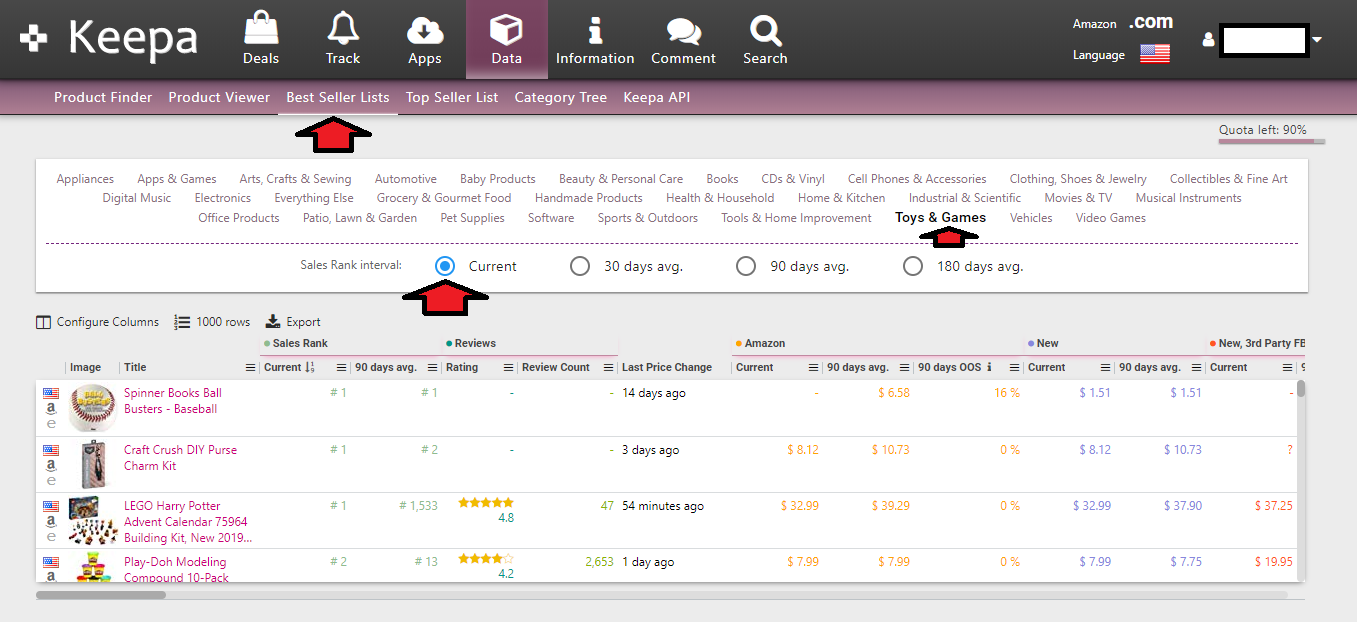Click US flag icon in Play-Doh row
Screen dimensions: 1357x622
click(51, 562)
